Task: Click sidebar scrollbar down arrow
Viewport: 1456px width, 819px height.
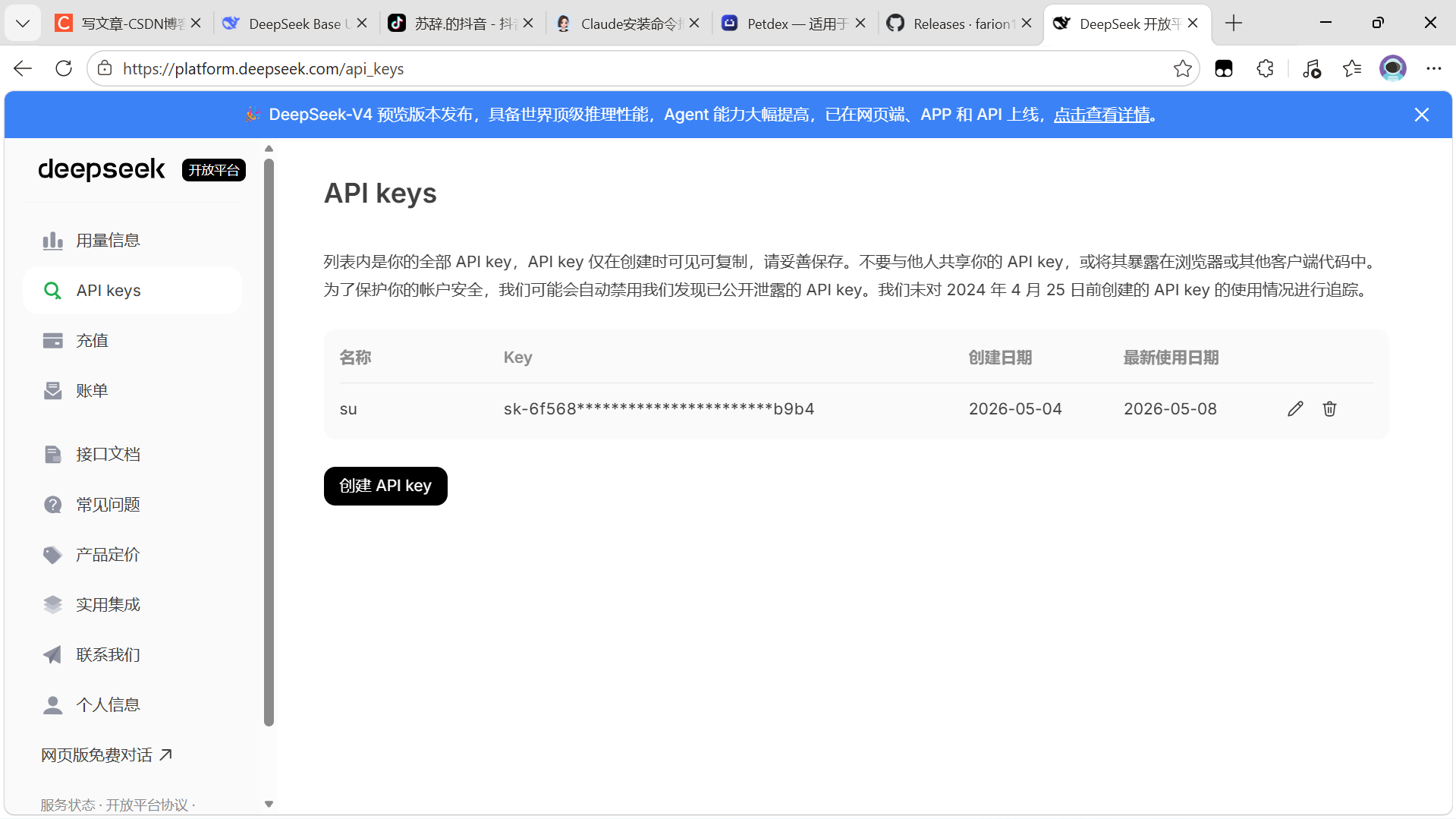Action: (x=269, y=804)
